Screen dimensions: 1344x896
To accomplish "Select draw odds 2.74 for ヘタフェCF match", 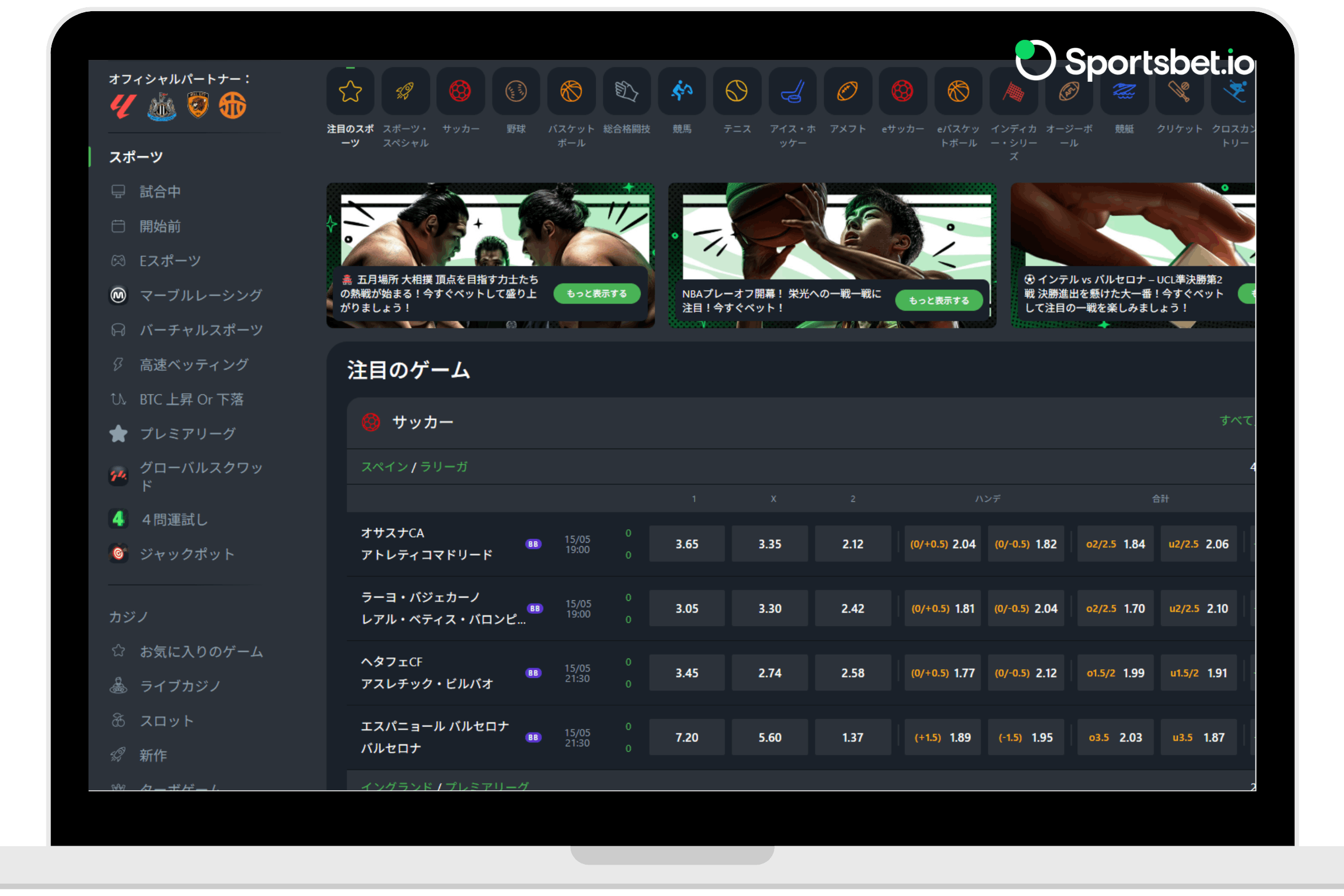I will pos(769,673).
